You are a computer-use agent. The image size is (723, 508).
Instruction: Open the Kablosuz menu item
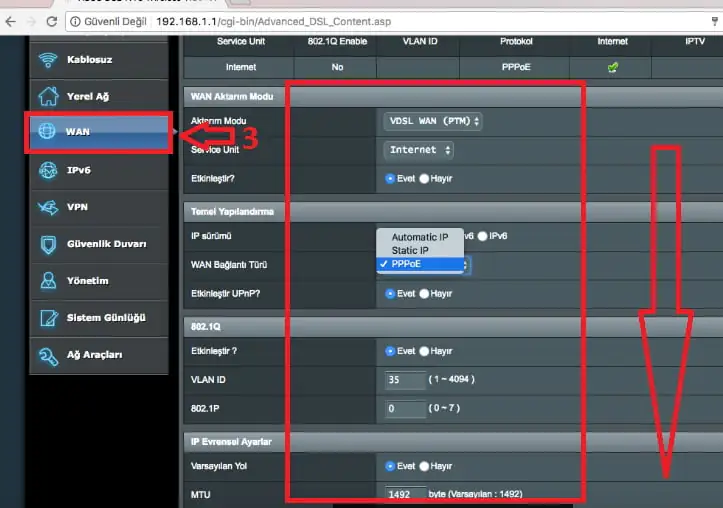point(99,59)
